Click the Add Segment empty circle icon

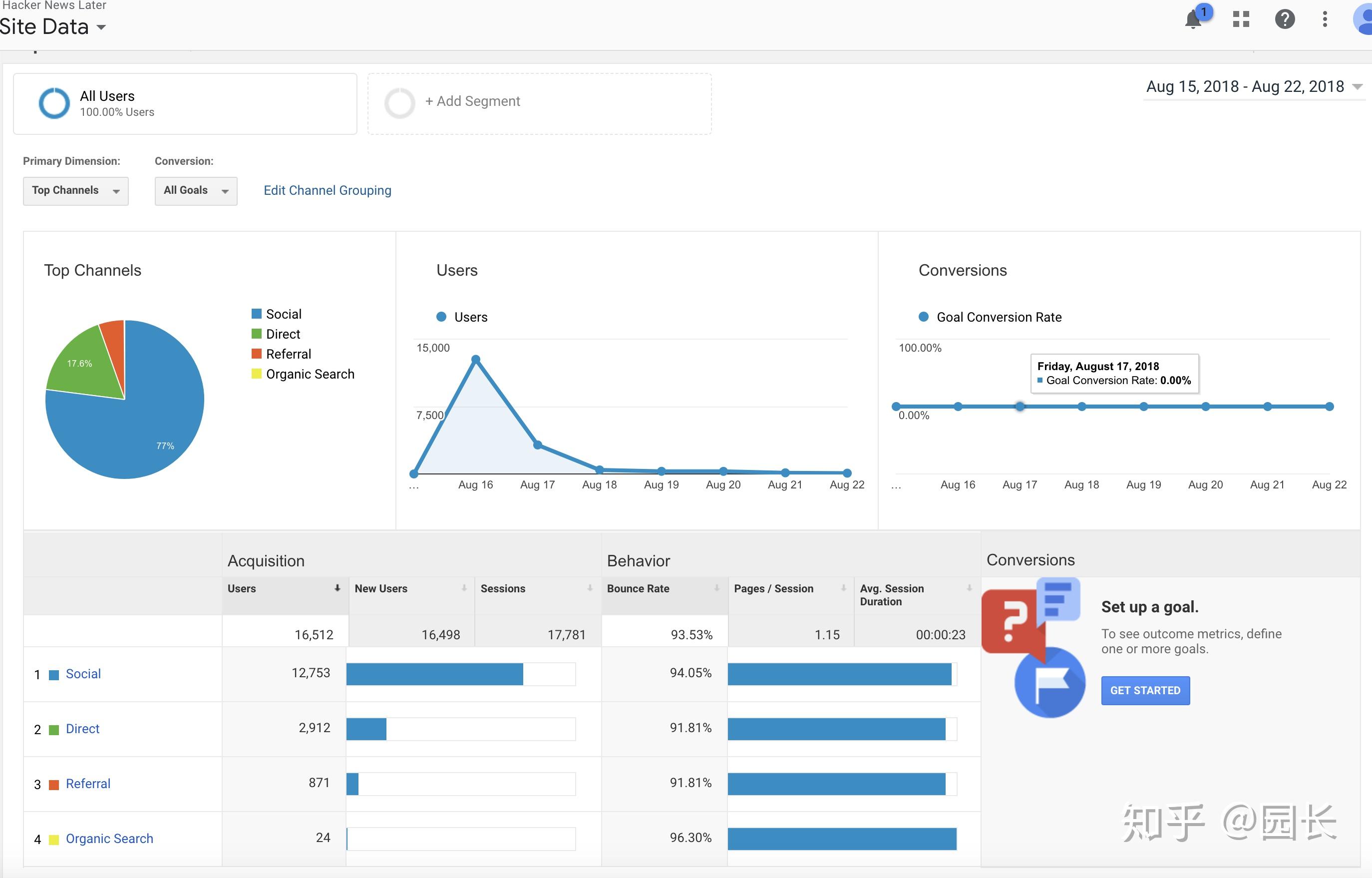pos(399,103)
